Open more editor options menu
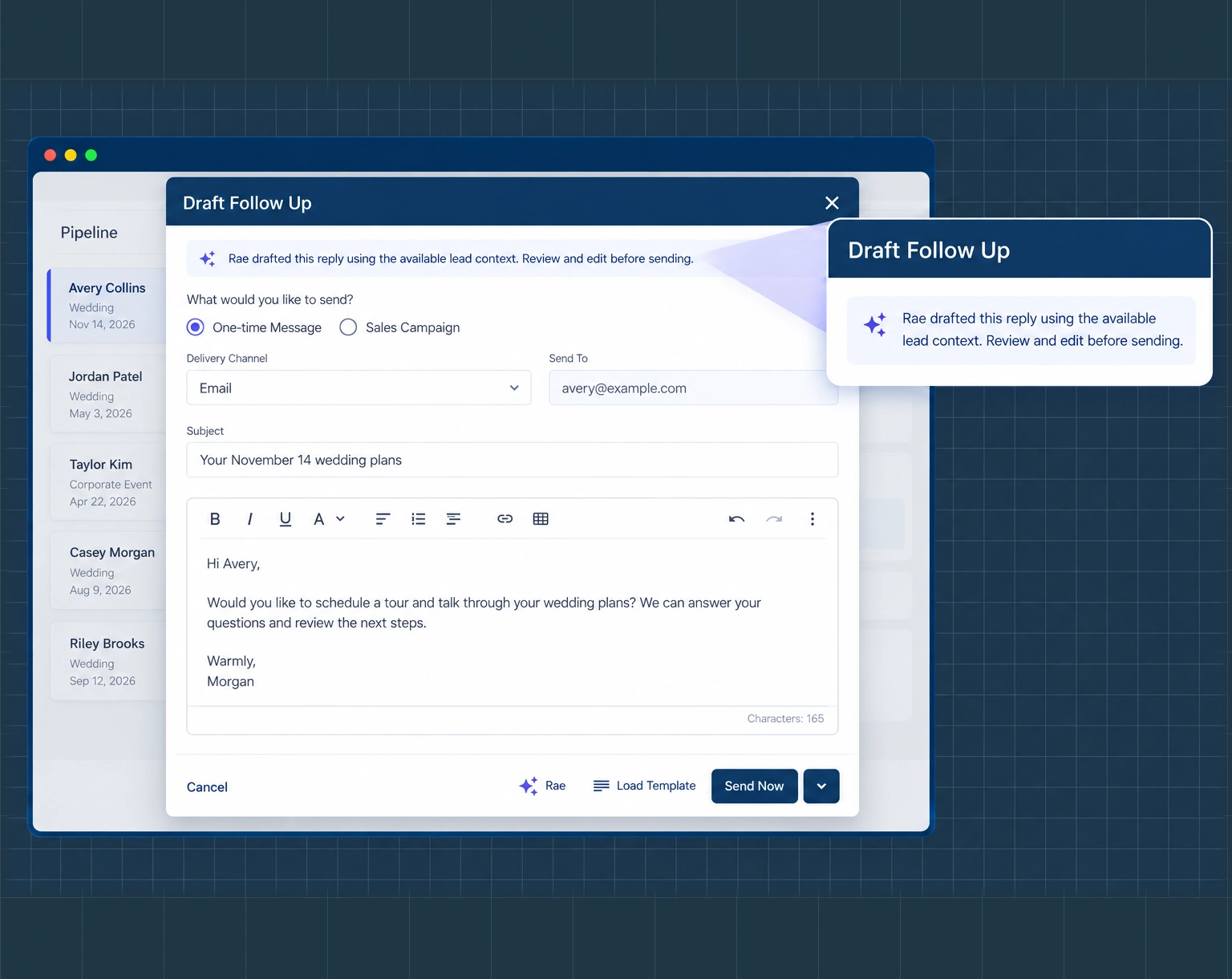Image resolution: width=1232 pixels, height=979 pixels. click(x=813, y=519)
